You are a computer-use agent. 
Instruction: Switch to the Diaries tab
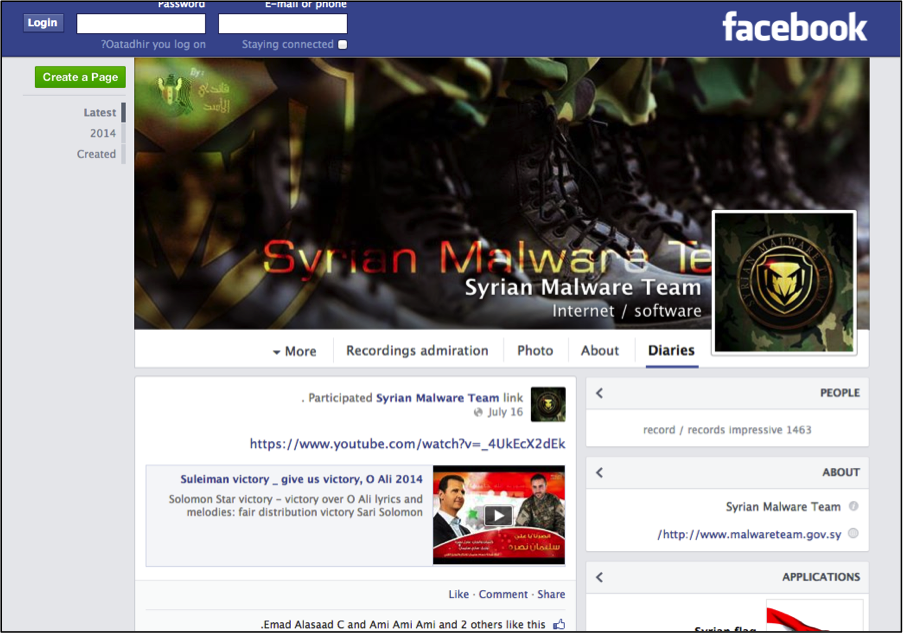pyautogui.click(x=671, y=350)
